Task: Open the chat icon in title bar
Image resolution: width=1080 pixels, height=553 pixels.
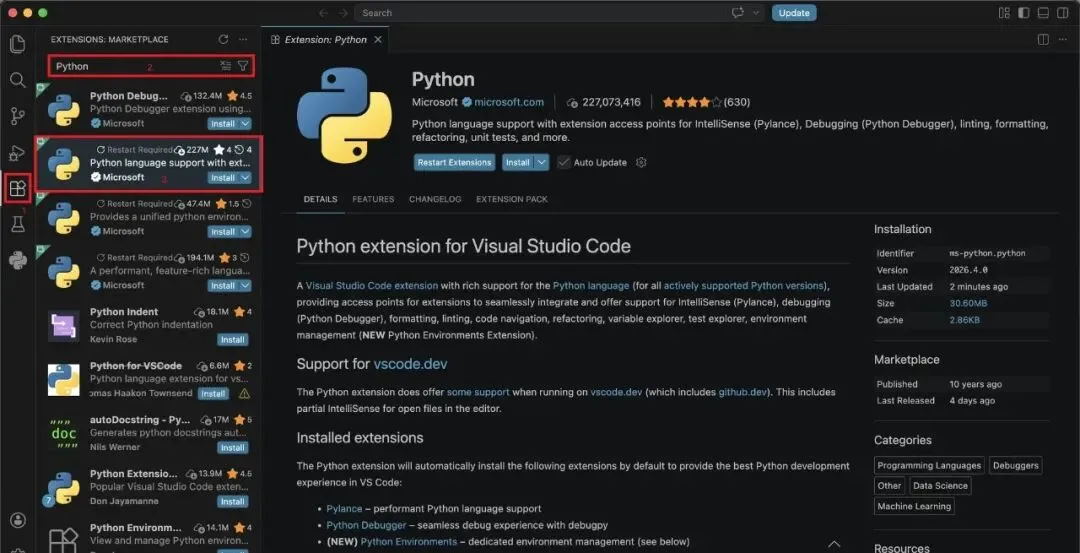Action: (738, 12)
